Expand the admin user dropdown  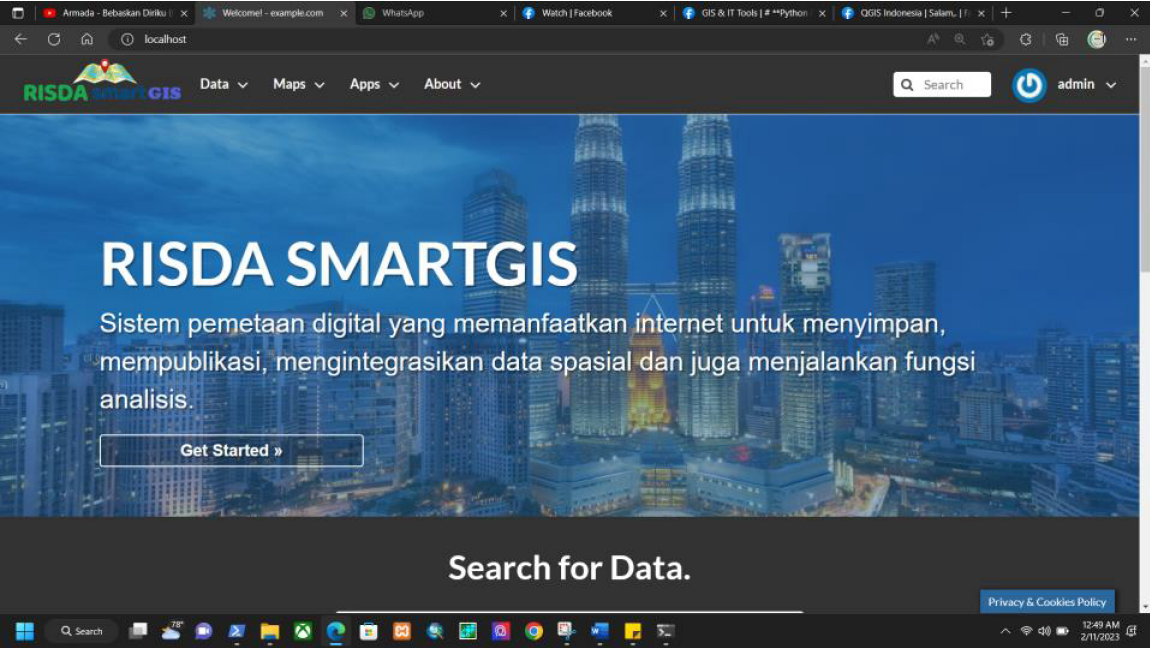[1086, 84]
